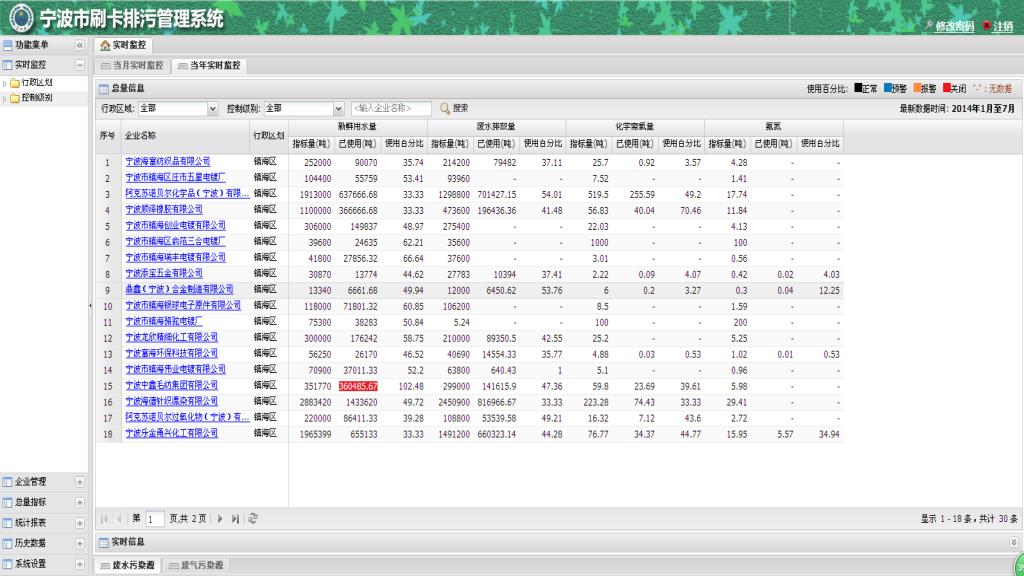Refresh the table with the reload icon
The width and height of the screenshot is (1024, 576).
[x=253, y=519]
